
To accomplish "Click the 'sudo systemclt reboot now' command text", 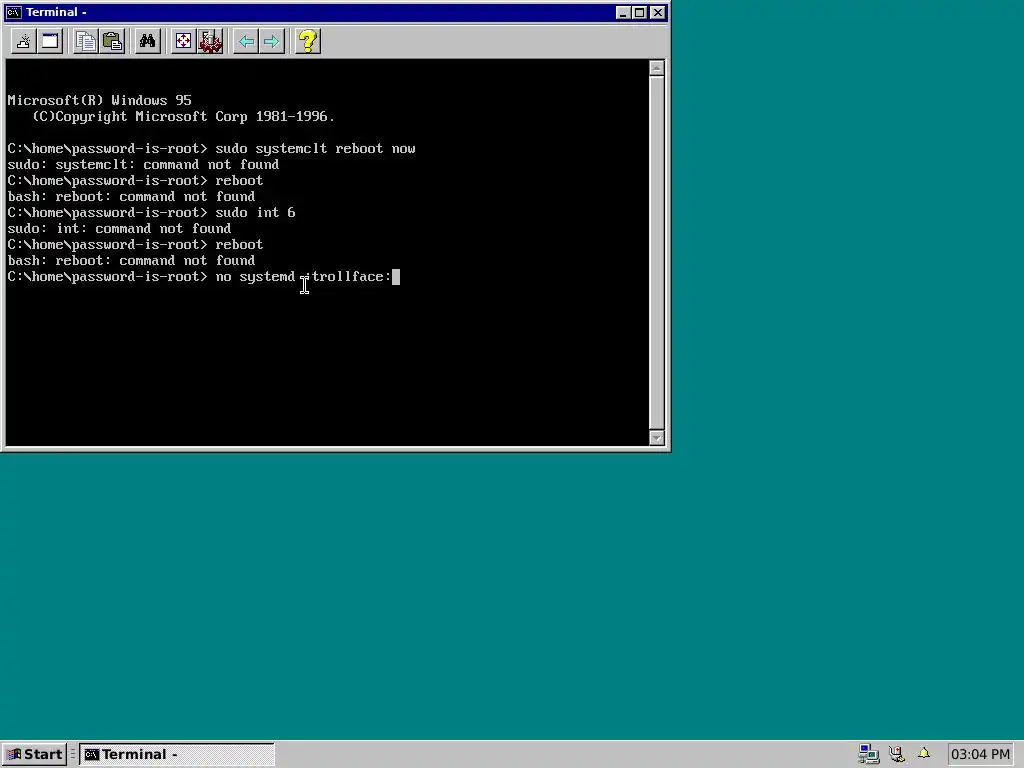I will coord(315,148).
